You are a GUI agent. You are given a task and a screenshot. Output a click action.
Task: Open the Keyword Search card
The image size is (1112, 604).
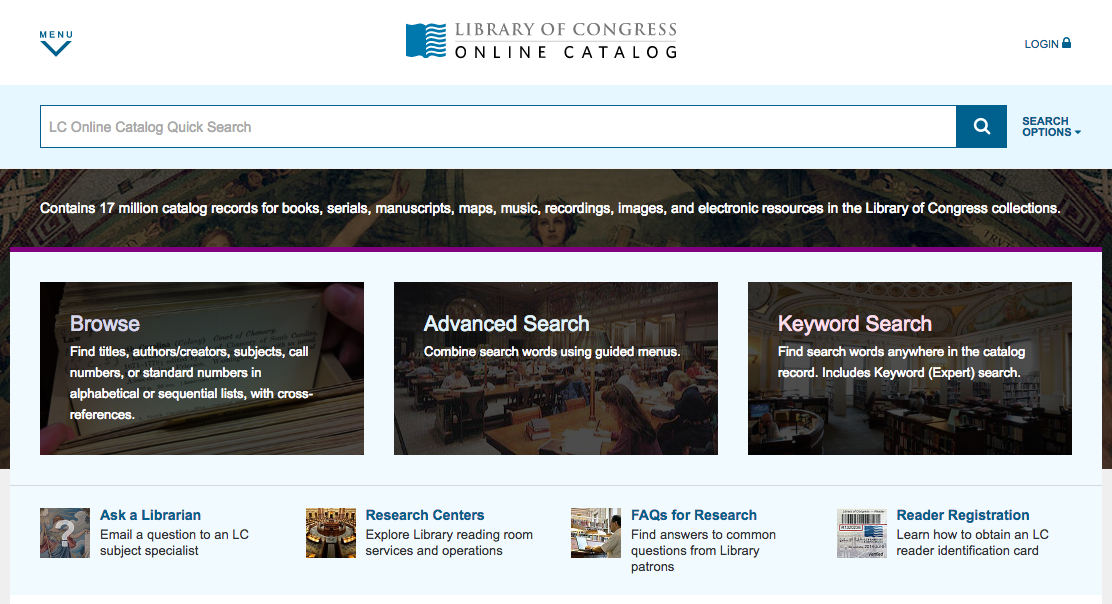pos(909,369)
